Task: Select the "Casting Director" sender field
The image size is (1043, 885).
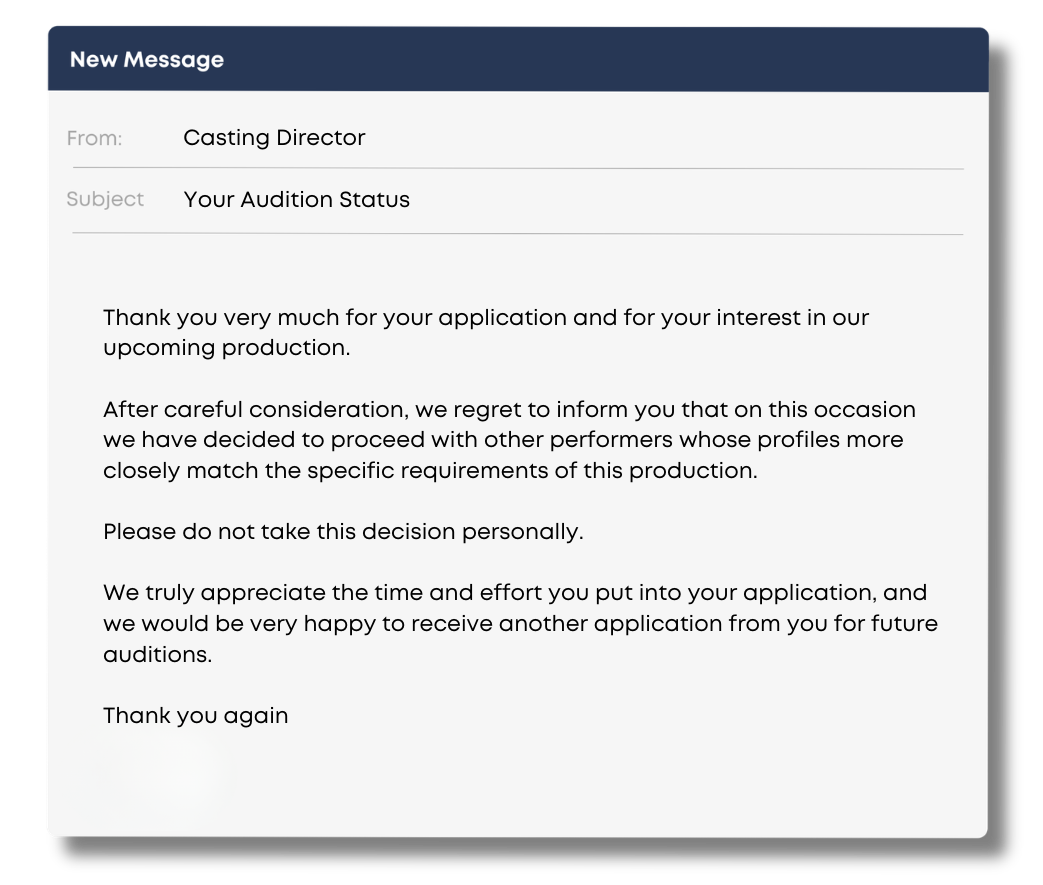Action: point(274,138)
